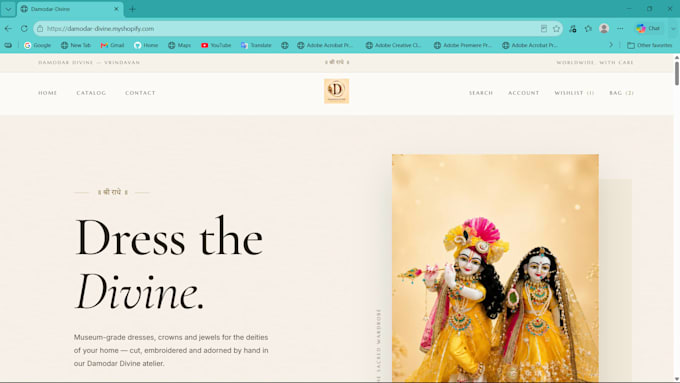The image size is (680, 383).
Task: Click 'DAMODAR DIVINE — VRINDAVAN' text
Action: 89,62
